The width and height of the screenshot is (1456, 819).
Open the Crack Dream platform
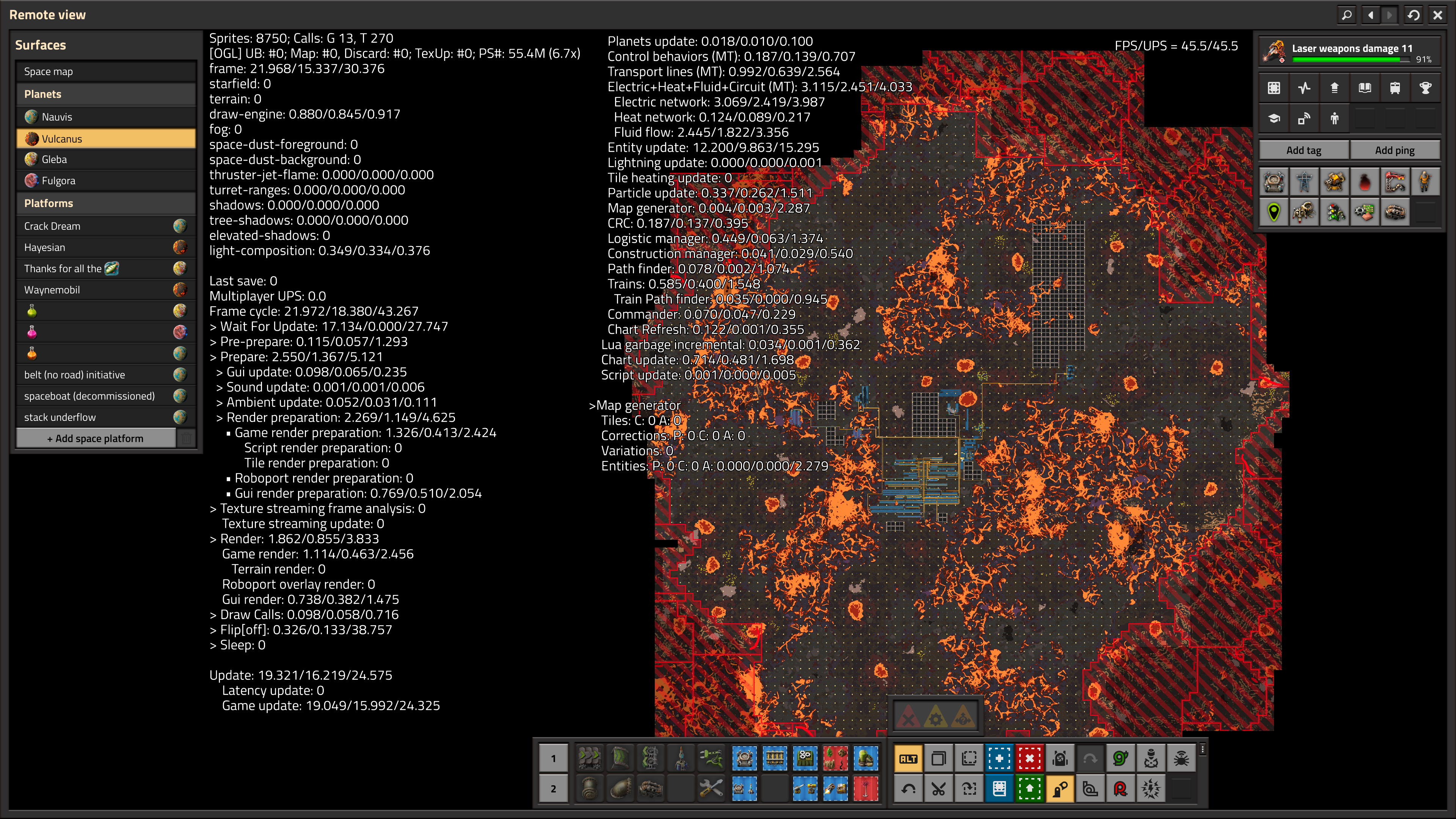[106, 226]
